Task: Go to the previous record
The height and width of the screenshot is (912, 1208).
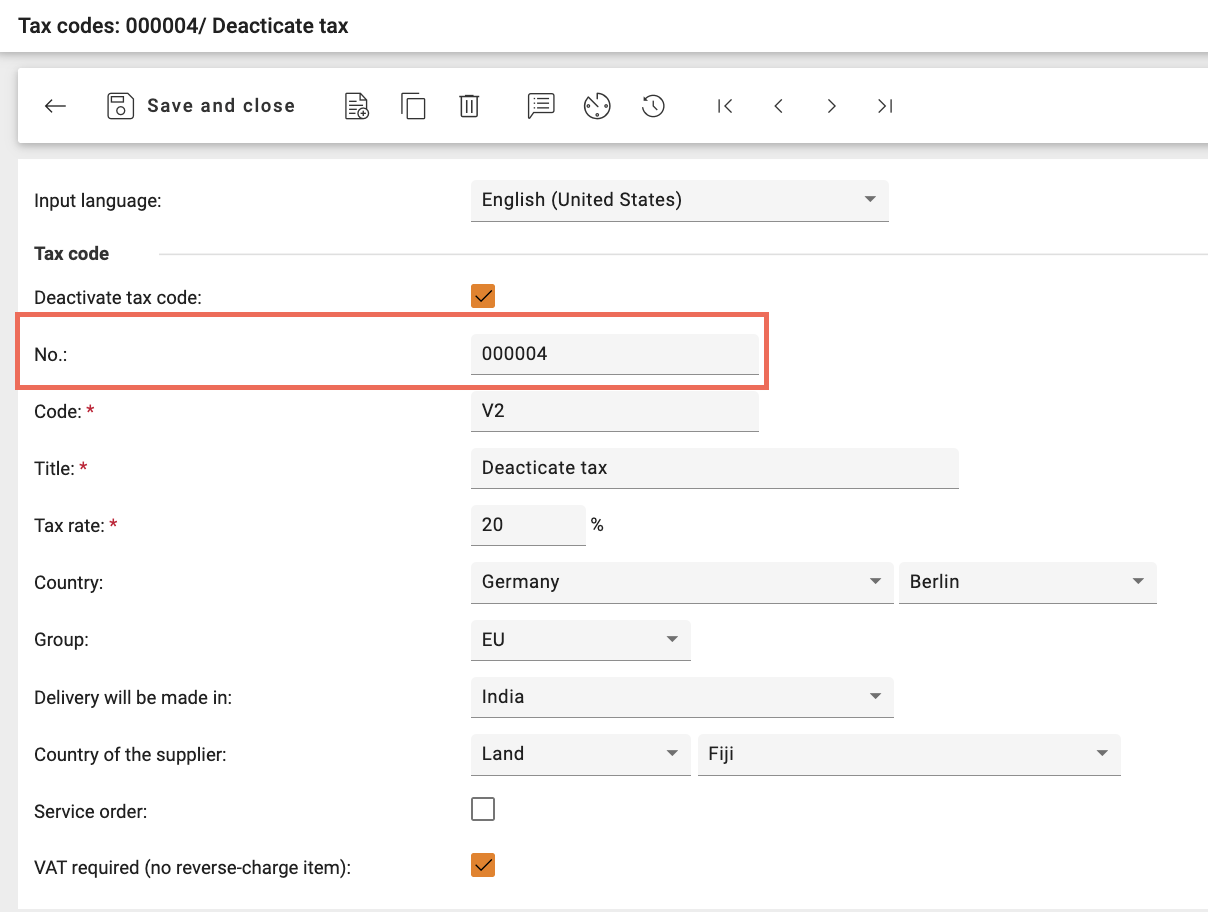Action: tap(778, 106)
